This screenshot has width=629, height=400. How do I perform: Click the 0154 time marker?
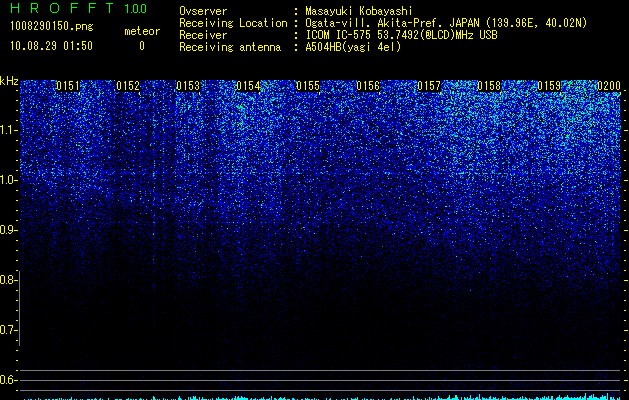click(248, 86)
